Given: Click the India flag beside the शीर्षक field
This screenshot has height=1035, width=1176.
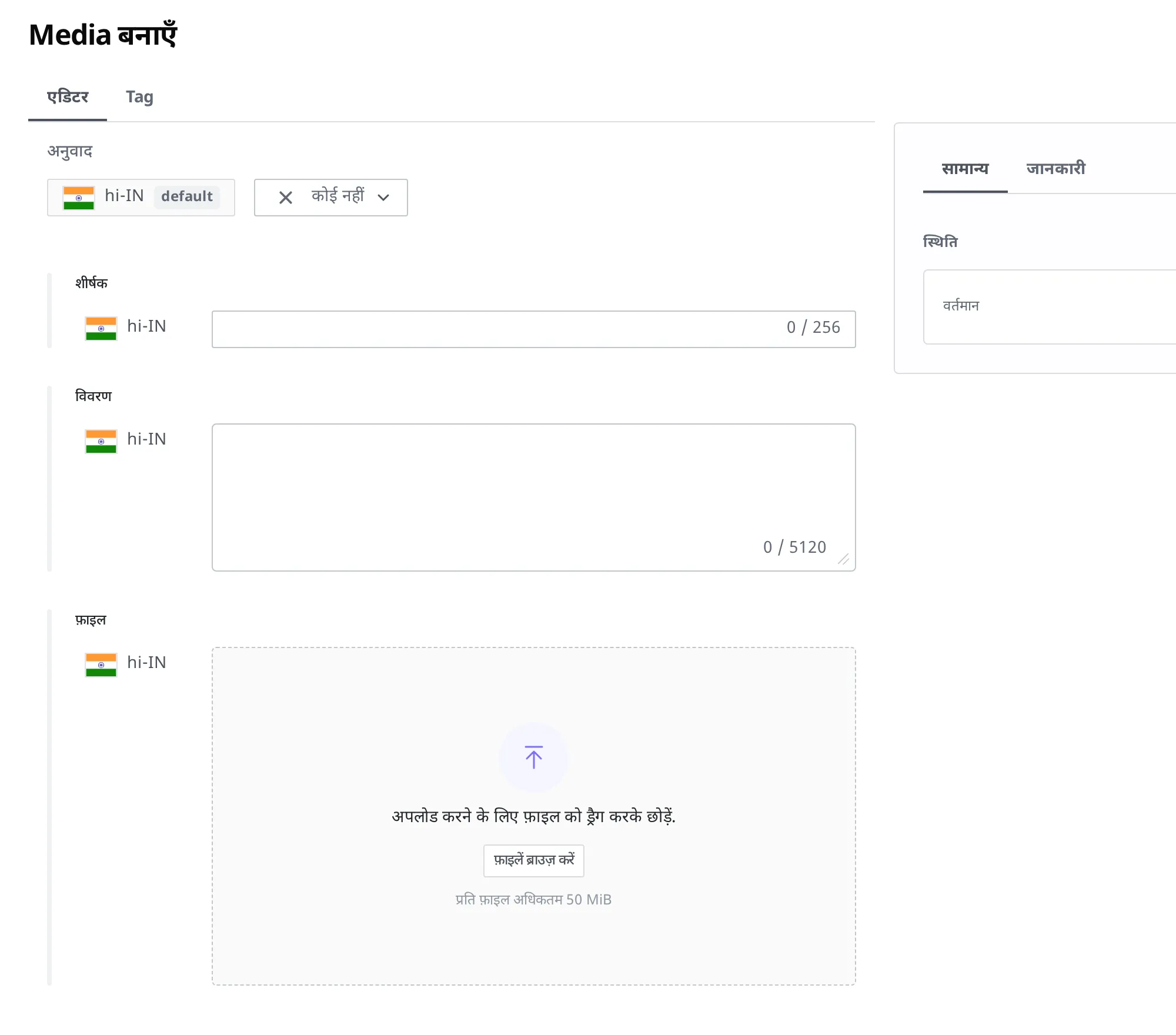Looking at the screenshot, I should (x=101, y=328).
